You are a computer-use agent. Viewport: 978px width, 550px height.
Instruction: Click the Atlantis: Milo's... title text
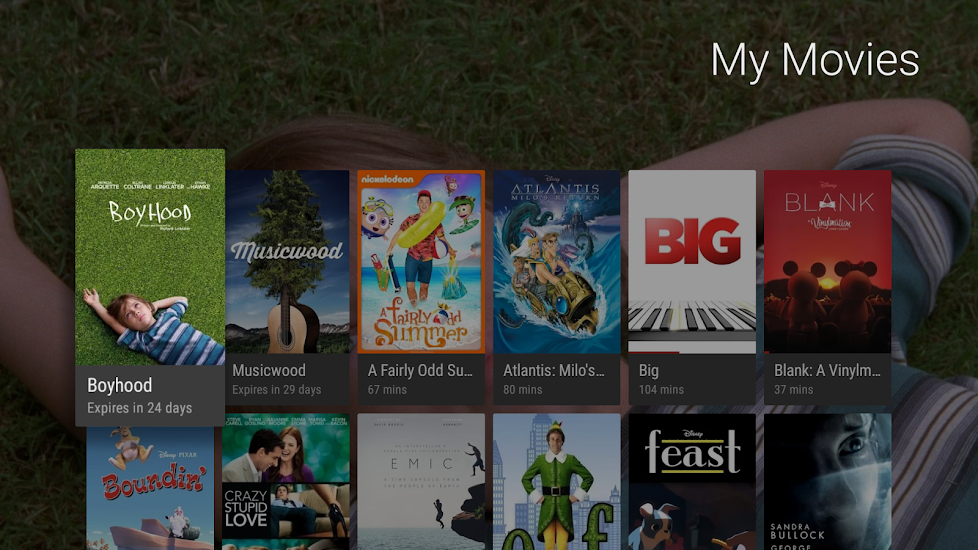(554, 371)
